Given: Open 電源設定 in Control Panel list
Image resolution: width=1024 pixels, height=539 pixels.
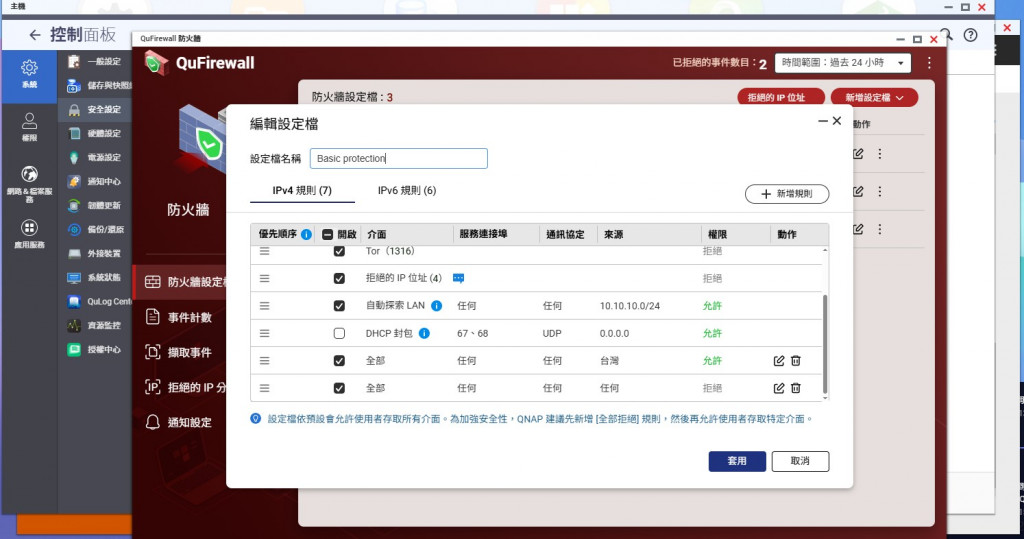Looking at the screenshot, I should coord(97,157).
